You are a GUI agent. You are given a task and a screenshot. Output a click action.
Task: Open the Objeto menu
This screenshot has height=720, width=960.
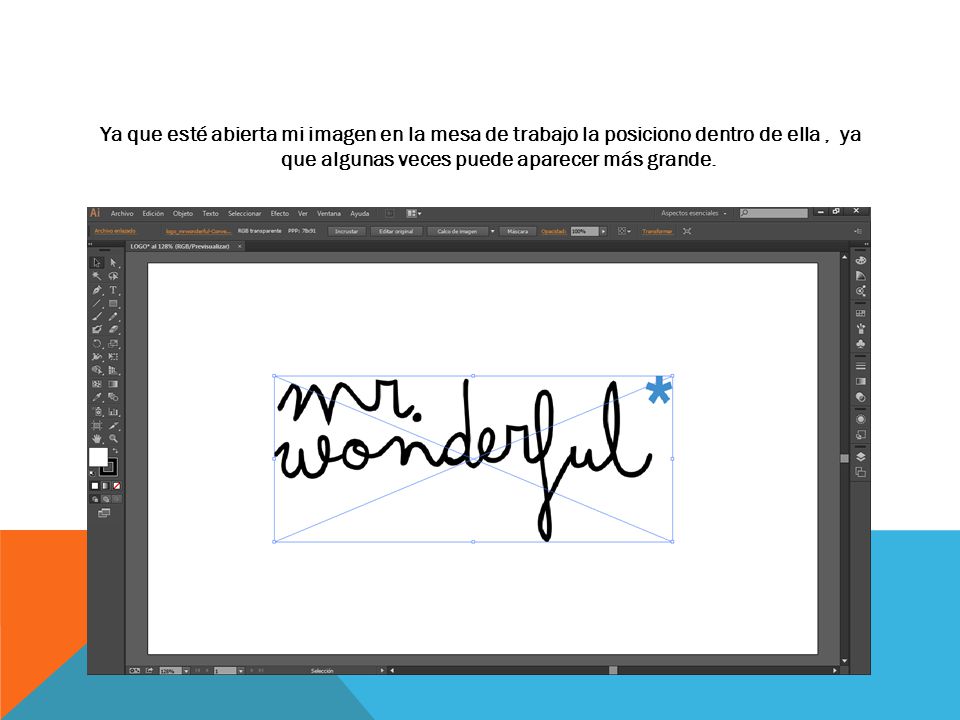[x=182, y=214]
